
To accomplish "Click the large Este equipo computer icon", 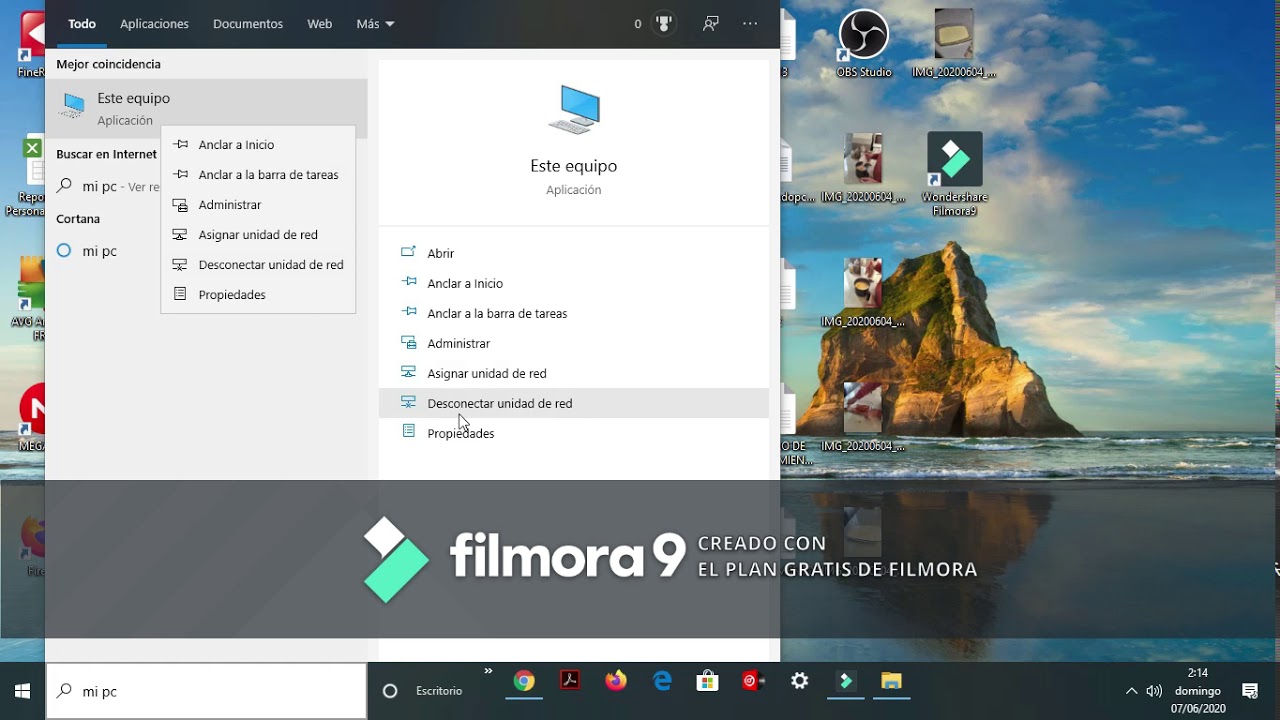I will [574, 109].
